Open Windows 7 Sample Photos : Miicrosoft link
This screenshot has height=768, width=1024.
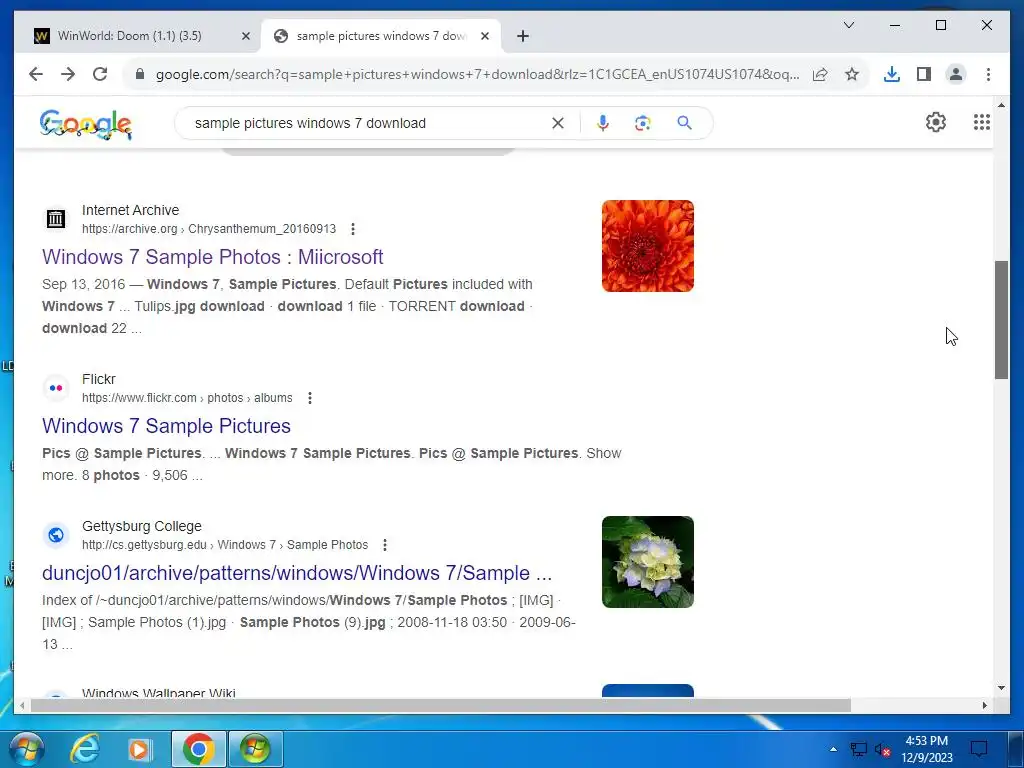(x=212, y=257)
